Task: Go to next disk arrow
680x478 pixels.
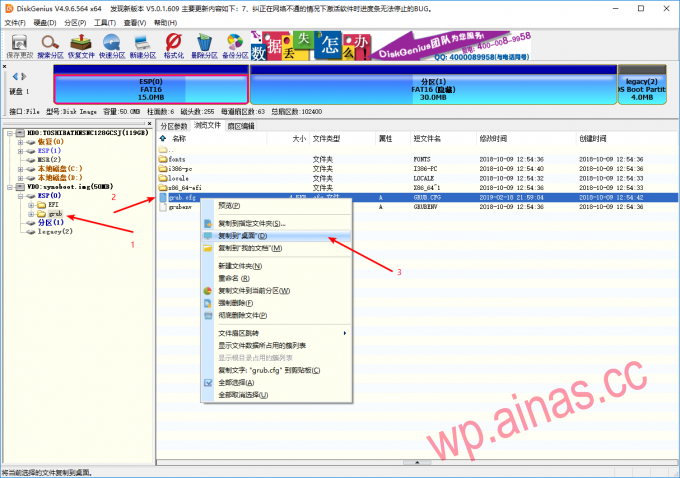Action: tap(24, 76)
